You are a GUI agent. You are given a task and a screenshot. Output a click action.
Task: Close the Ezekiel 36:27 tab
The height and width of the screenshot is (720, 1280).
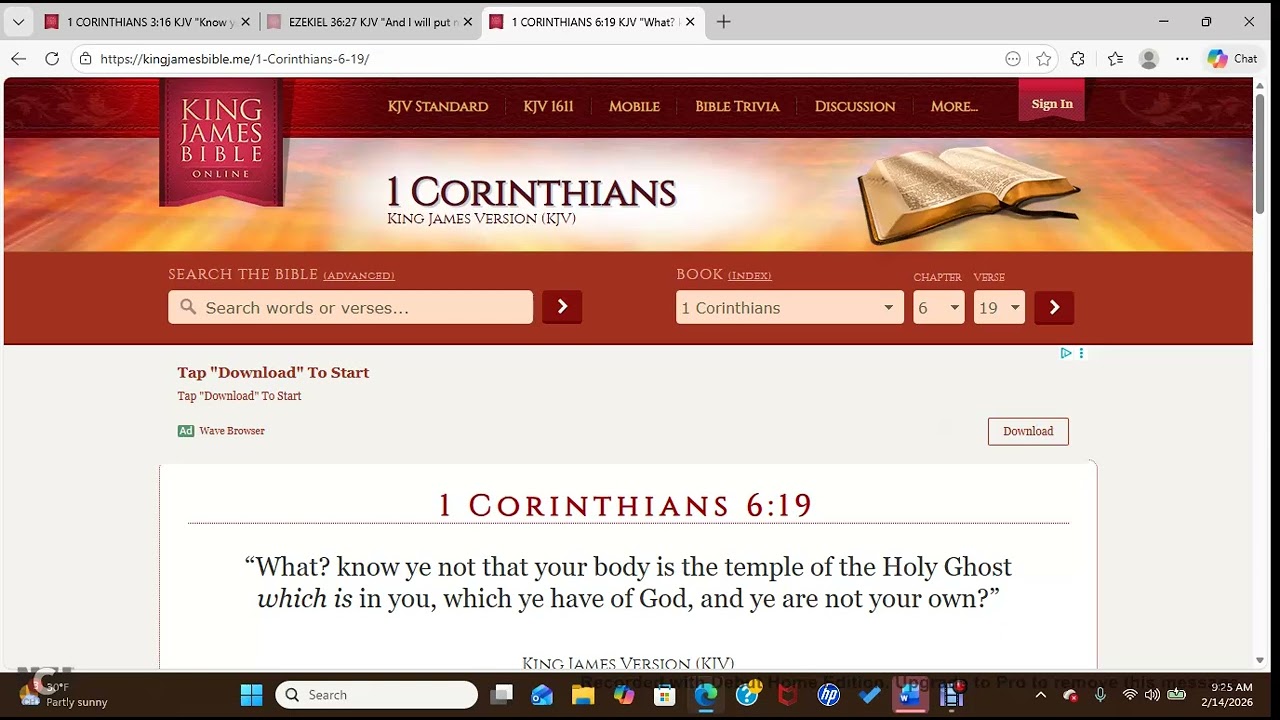point(468,22)
